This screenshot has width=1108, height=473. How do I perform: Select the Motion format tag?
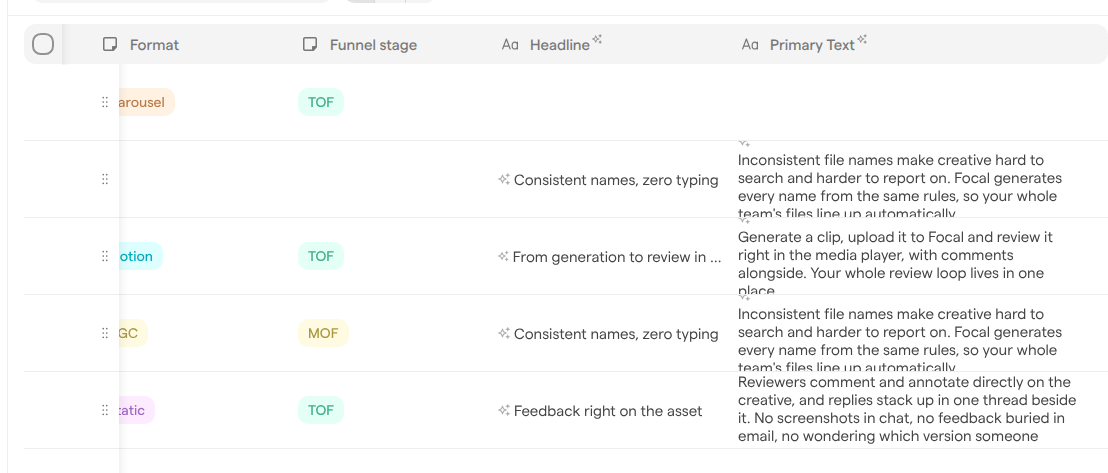tap(141, 256)
